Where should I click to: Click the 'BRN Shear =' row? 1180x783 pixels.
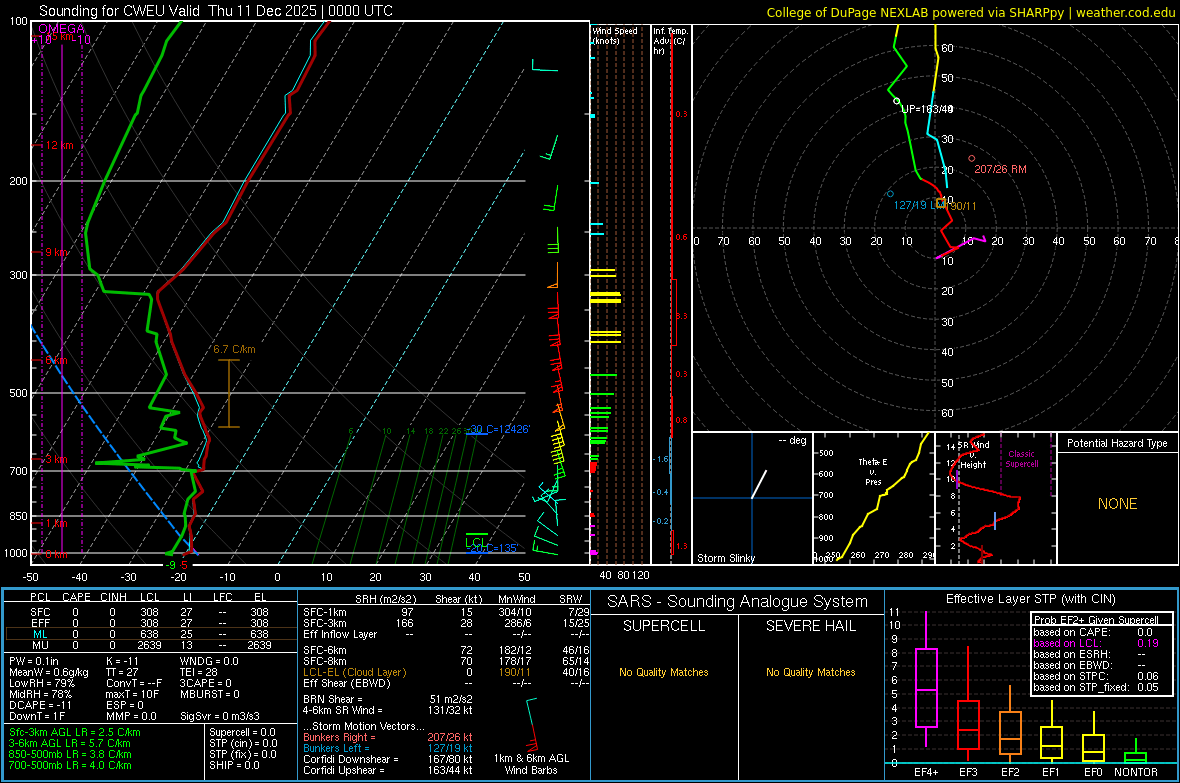click(x=388, y=699)
